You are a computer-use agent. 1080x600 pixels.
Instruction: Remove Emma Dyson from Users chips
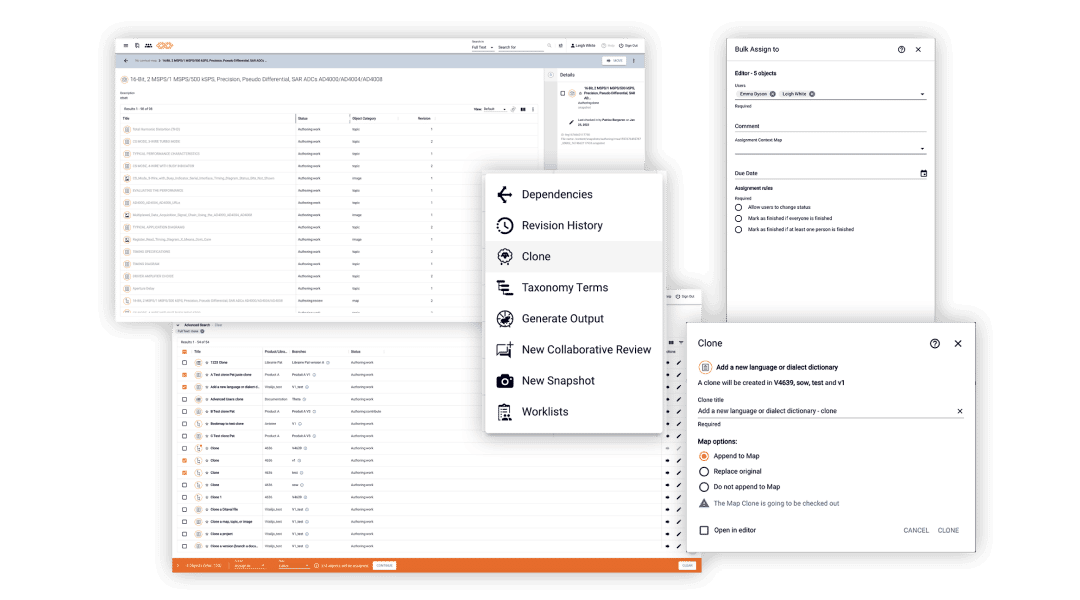click(x=773, y=94)
